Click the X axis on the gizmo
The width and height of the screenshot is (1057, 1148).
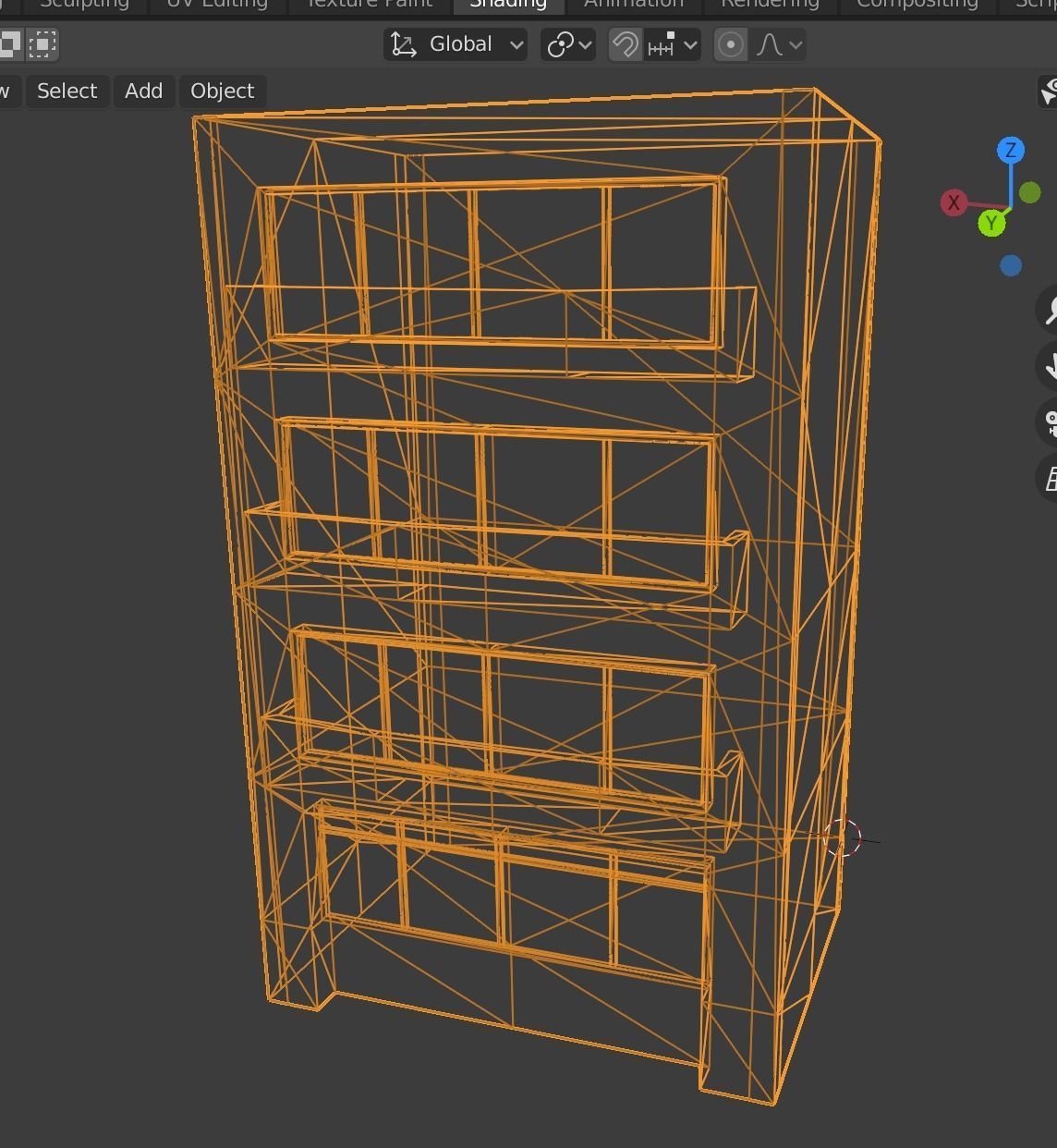(954, 202)
